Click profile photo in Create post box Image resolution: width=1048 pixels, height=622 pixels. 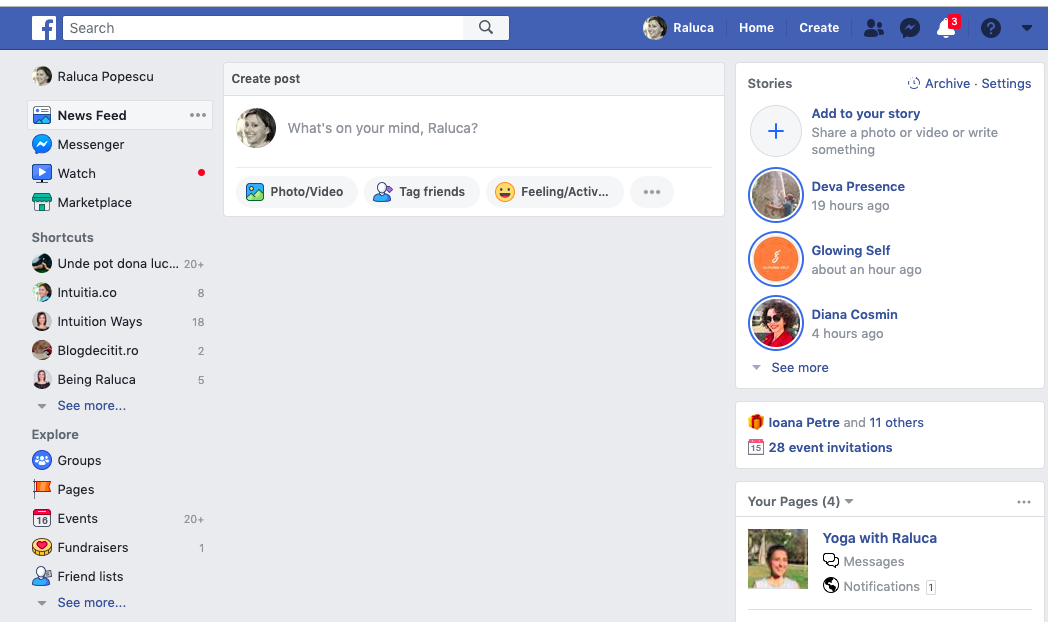[x=256, y=128]
